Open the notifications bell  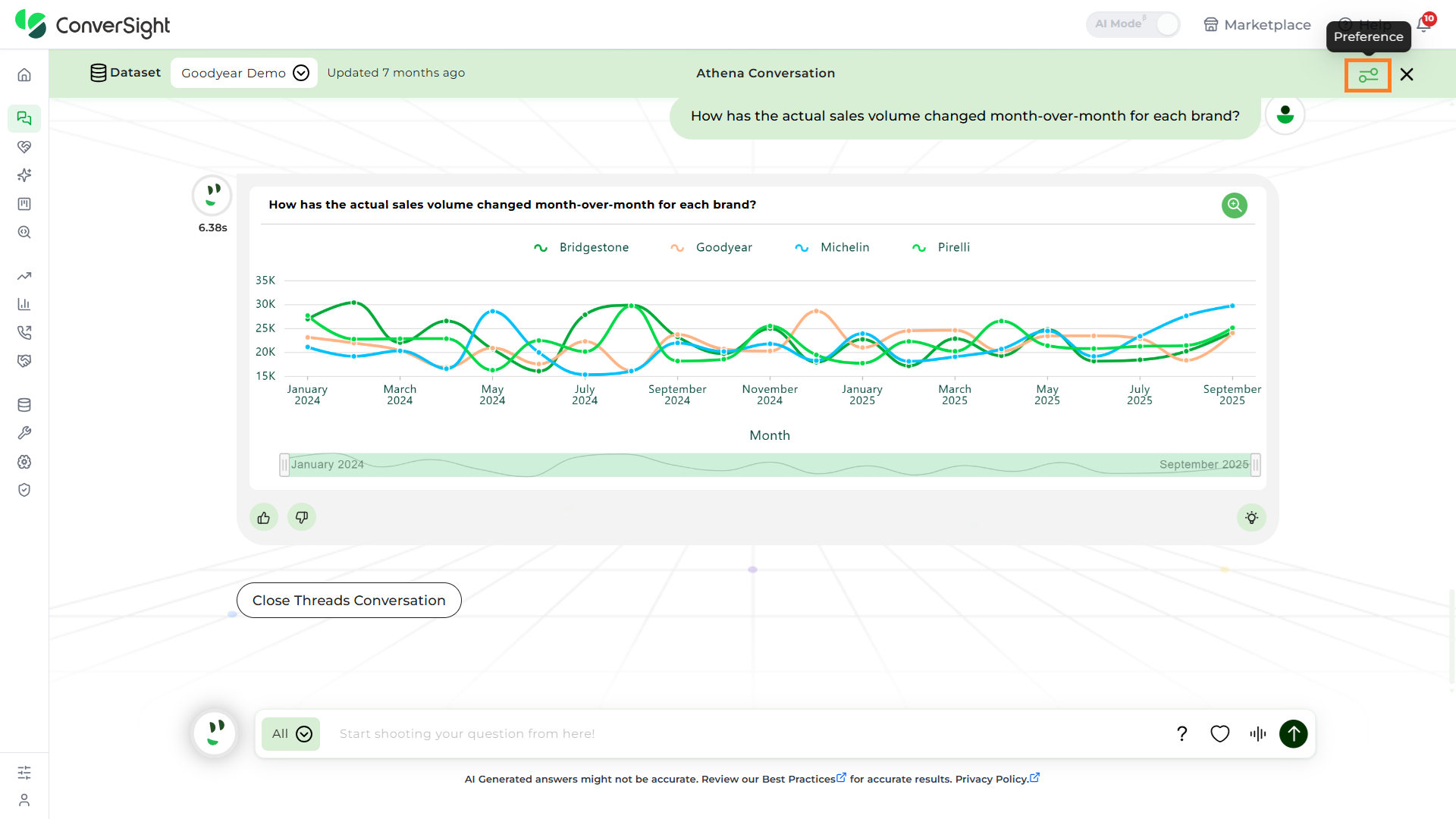click(1423, 24)
